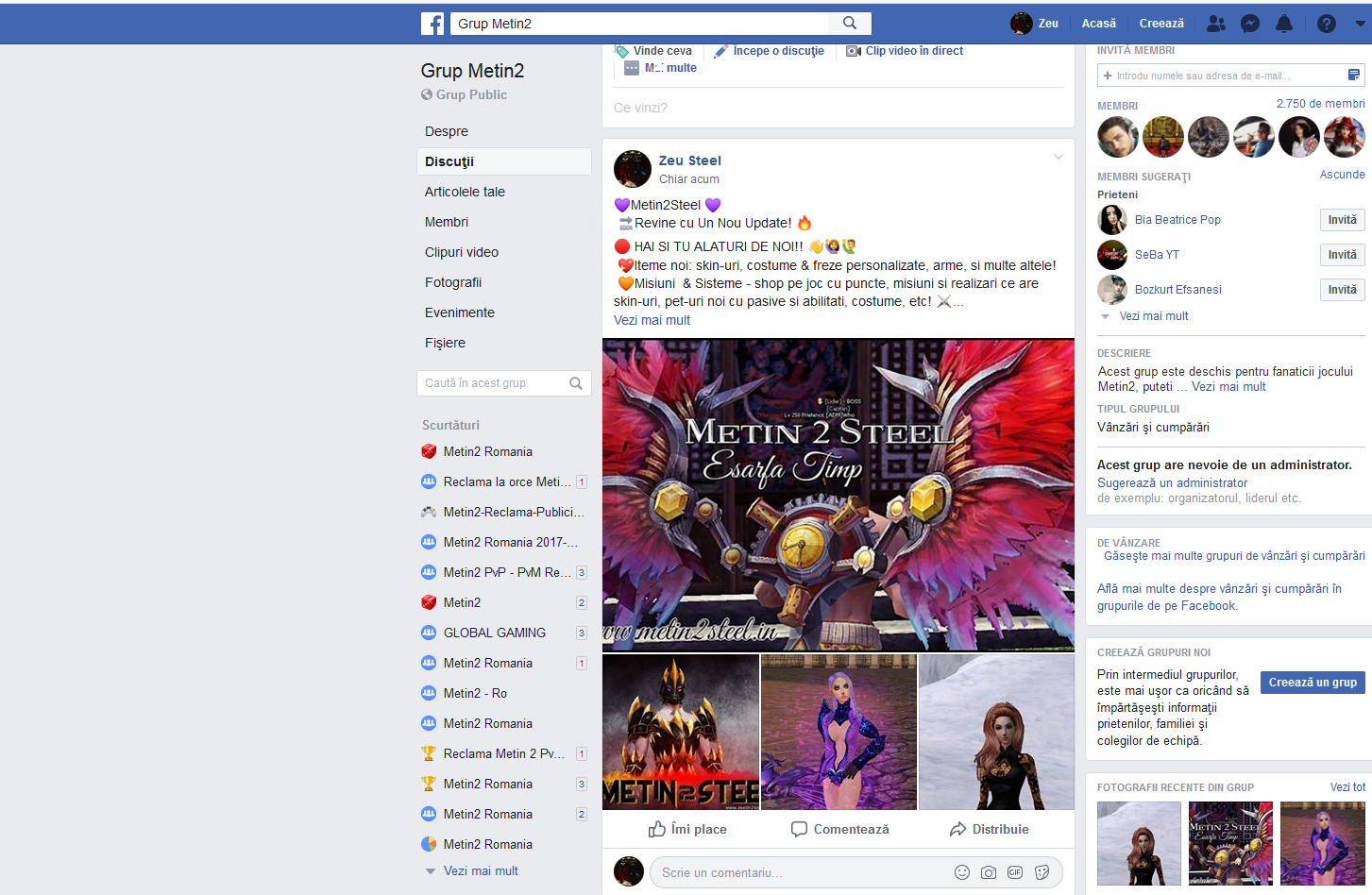Screen dimensions: 1372x895
Task: Click magnifier icon in group search box
Action: pos(576,383)
